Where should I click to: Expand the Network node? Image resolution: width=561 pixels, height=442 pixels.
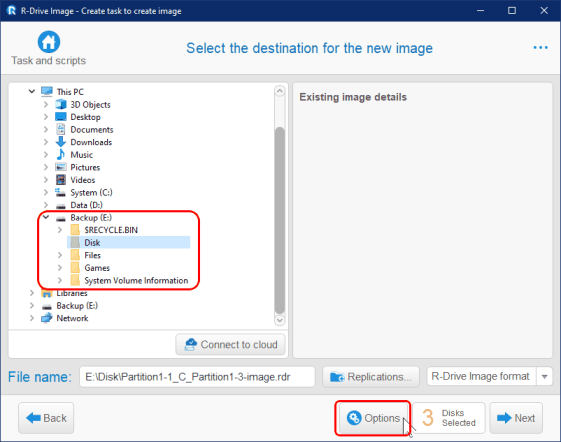(x=31, y=318)
